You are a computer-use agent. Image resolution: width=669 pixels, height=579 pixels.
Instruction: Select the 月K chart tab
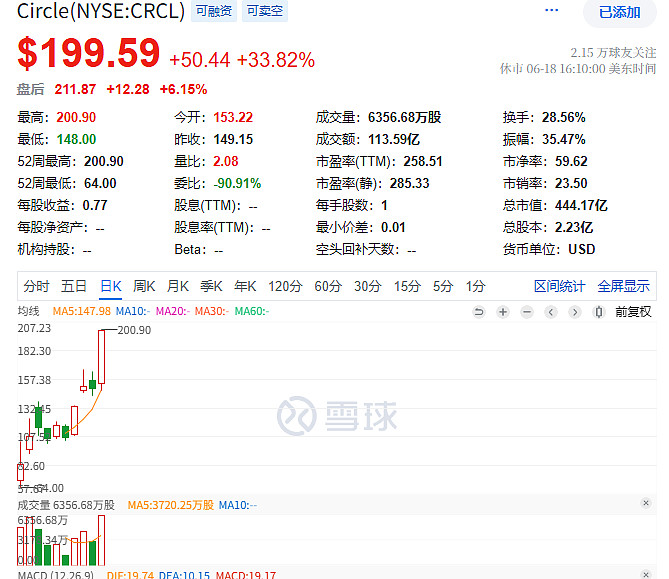(x=177, y=286)
